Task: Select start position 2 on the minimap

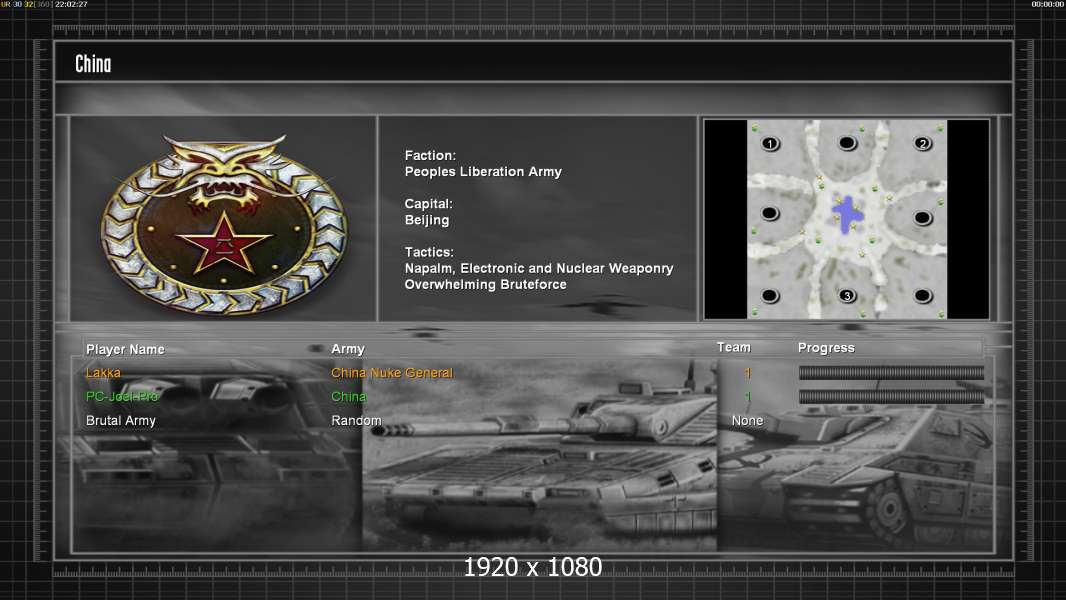Action: 923,143
